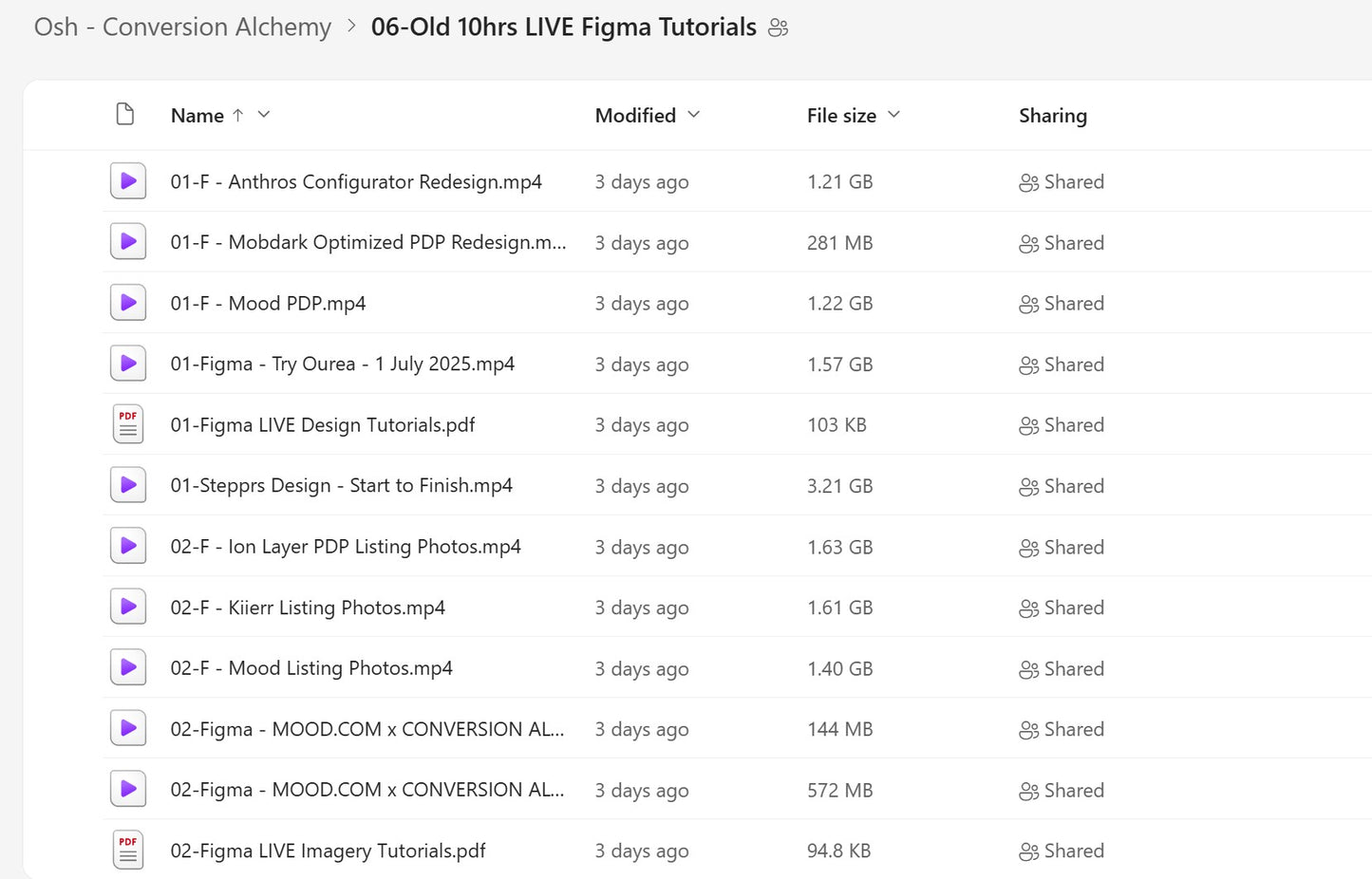The width and height of the screenshot is (1372, 879).
Task: Click the 281 MB file size cell
Action: [x=840, y=243]
